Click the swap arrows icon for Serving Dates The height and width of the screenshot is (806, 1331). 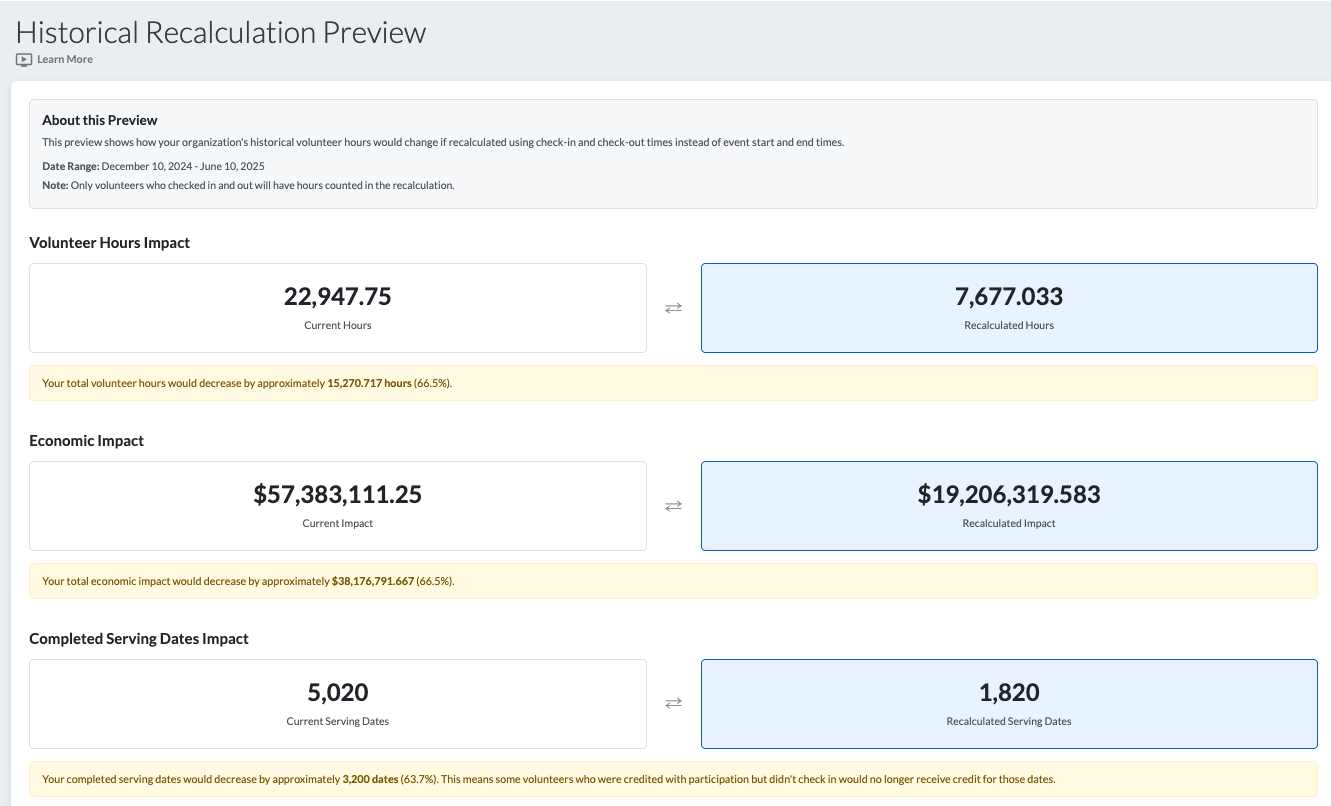[673, 703]
